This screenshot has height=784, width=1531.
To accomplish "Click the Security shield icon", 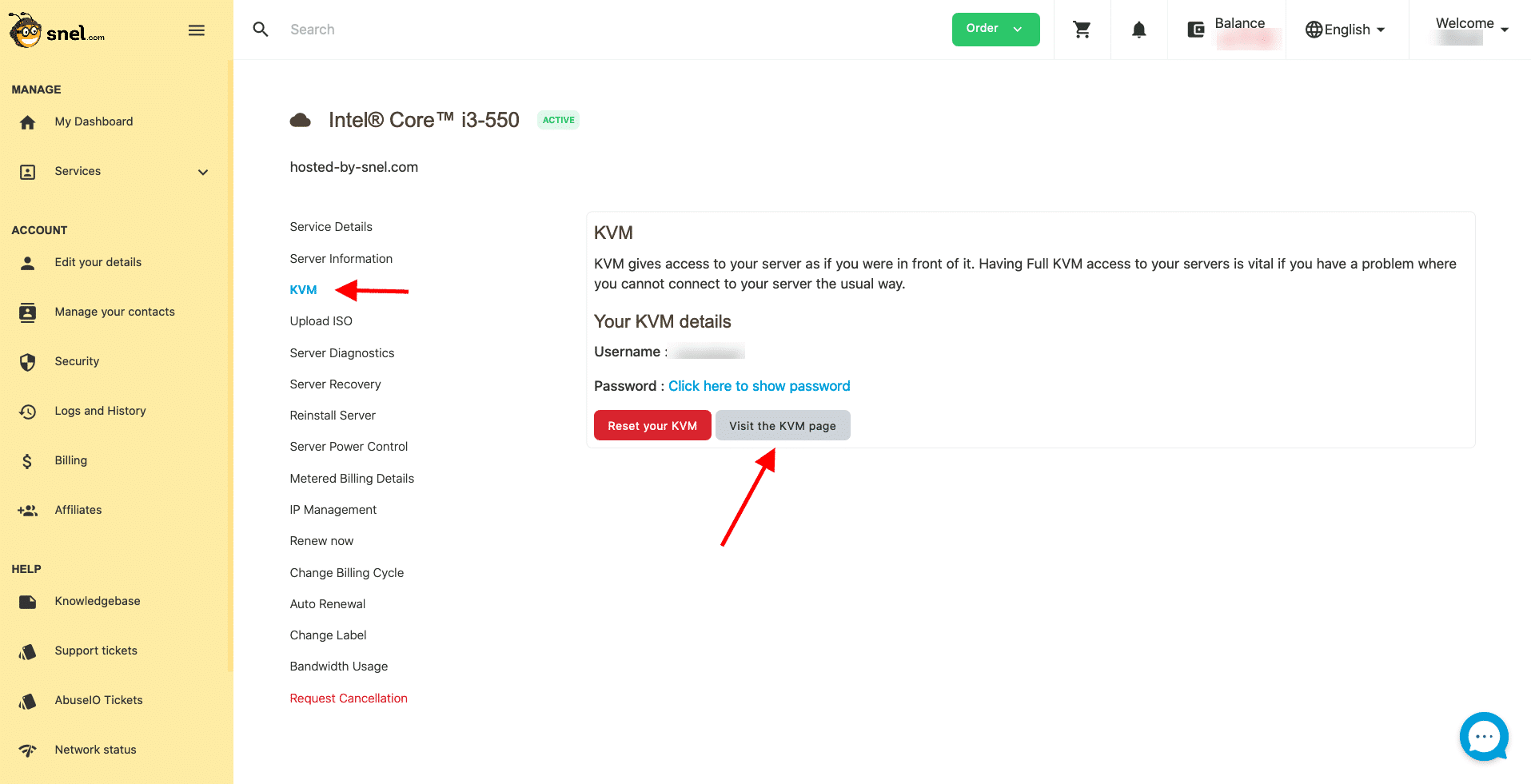I will tap(28, 362).
